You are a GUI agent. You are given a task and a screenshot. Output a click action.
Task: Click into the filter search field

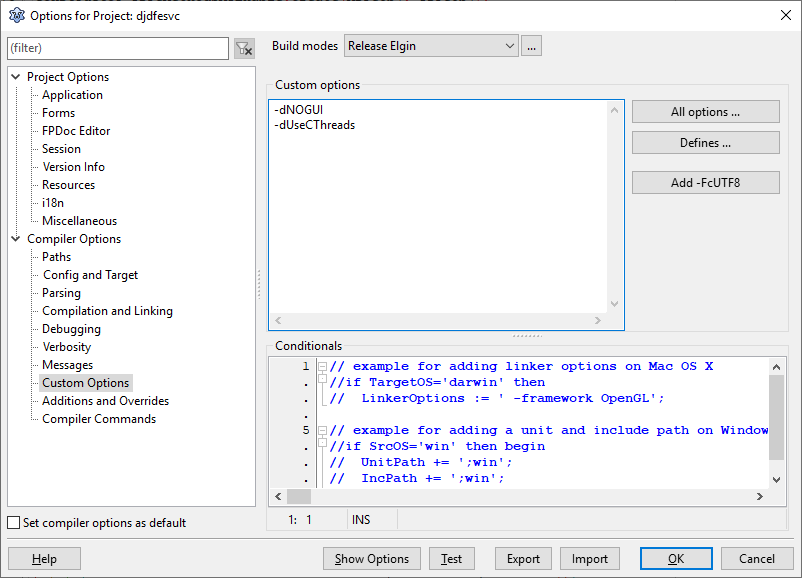pos(118,48)
